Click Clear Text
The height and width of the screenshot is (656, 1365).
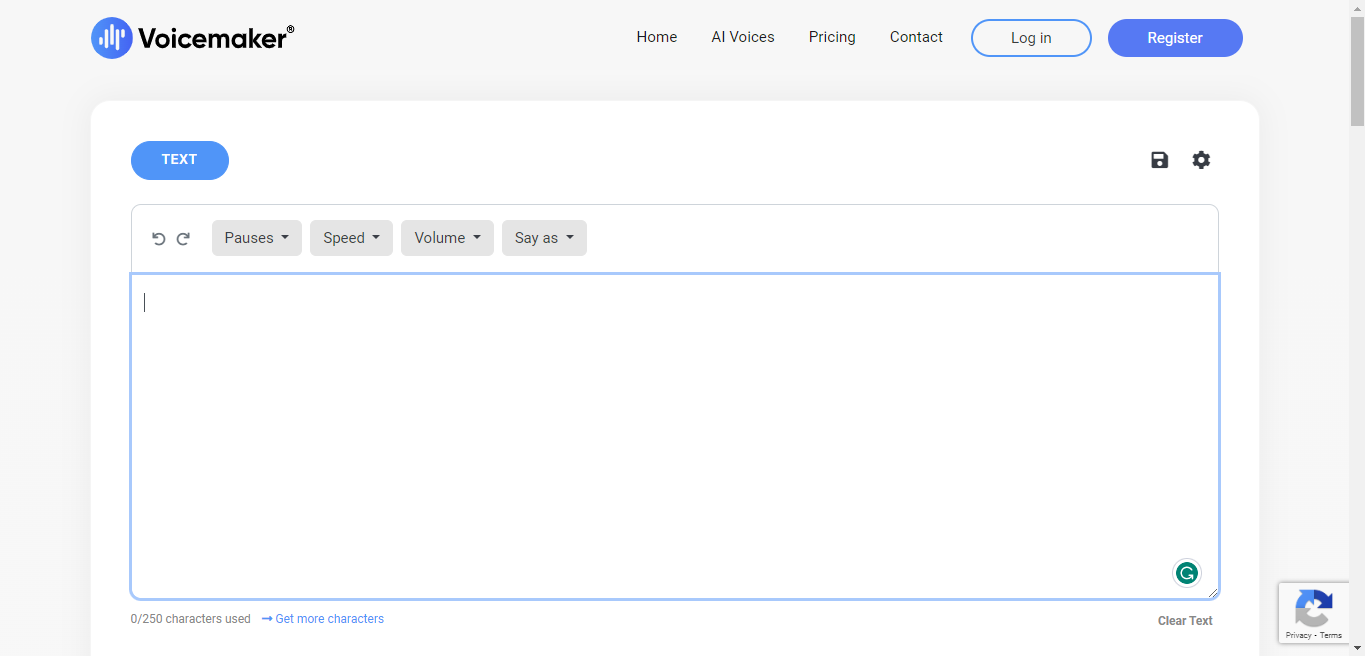coord(1185,621)
